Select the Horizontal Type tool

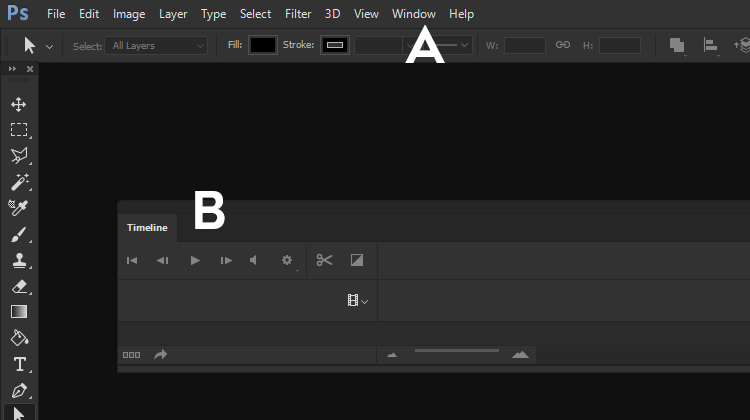click(x=20, y=365)
